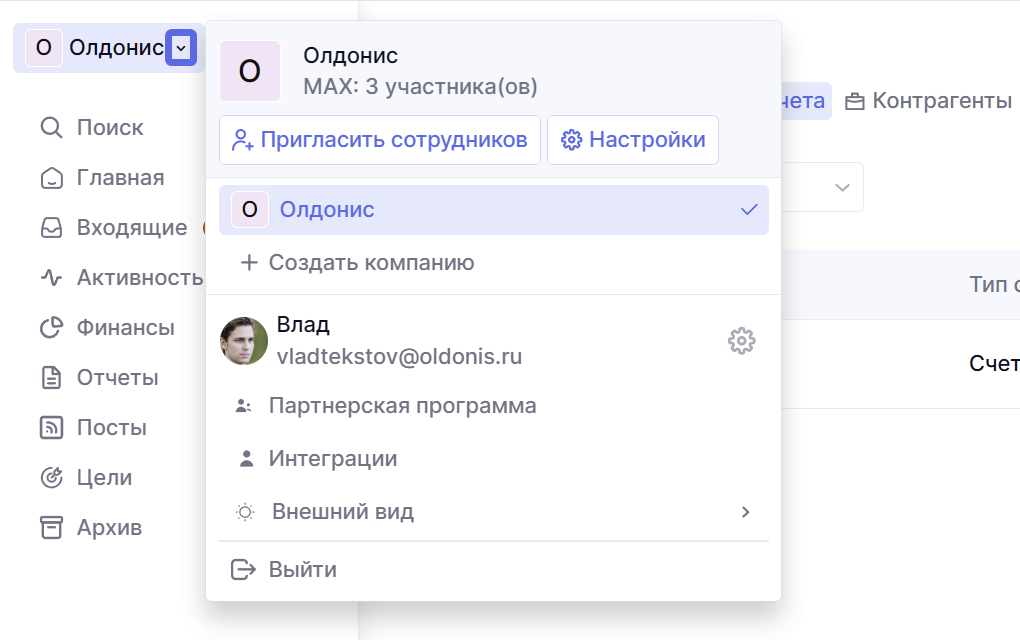Click the Активность pulse icon

pyautogui.click(x=51, y=278)
